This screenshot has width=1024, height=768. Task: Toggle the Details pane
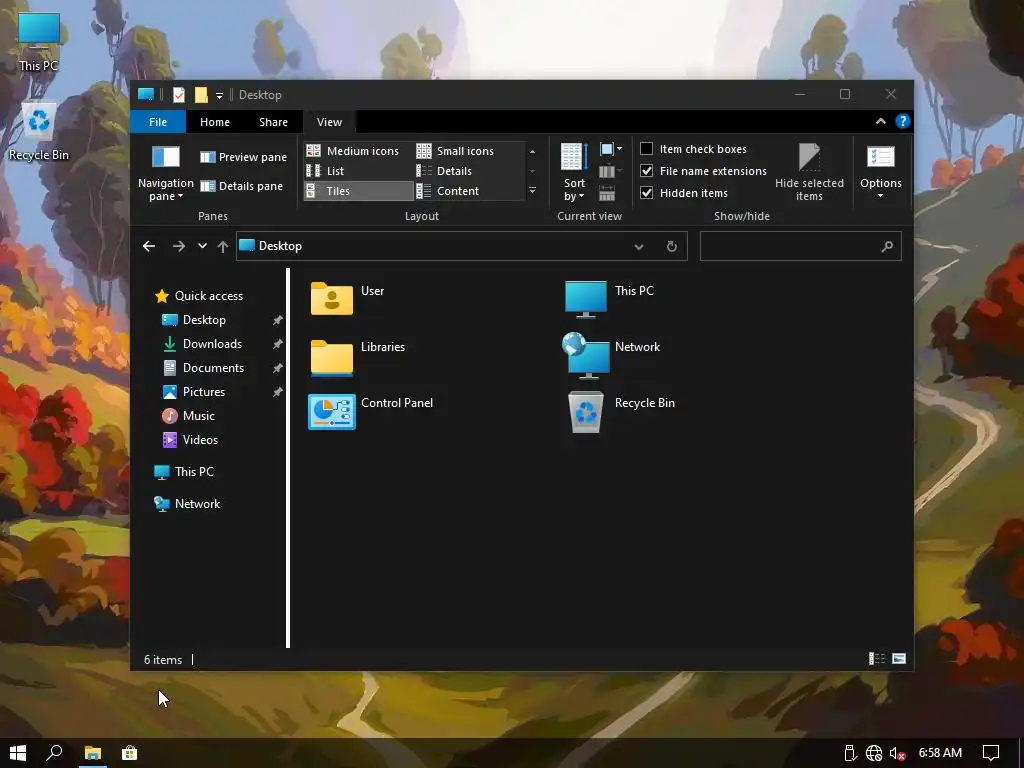coord(242,186)
